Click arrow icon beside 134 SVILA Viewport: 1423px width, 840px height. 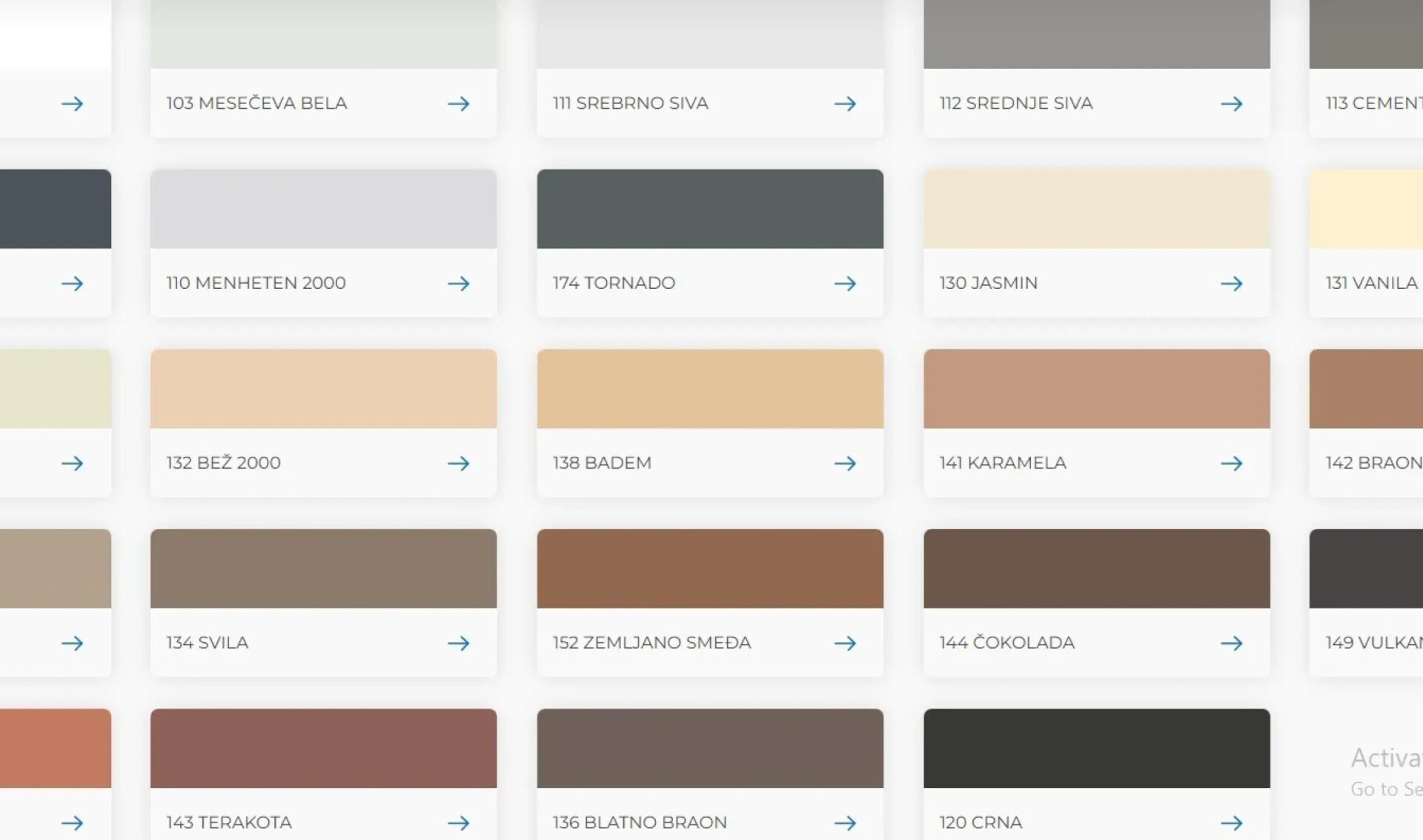click(459, 643)
